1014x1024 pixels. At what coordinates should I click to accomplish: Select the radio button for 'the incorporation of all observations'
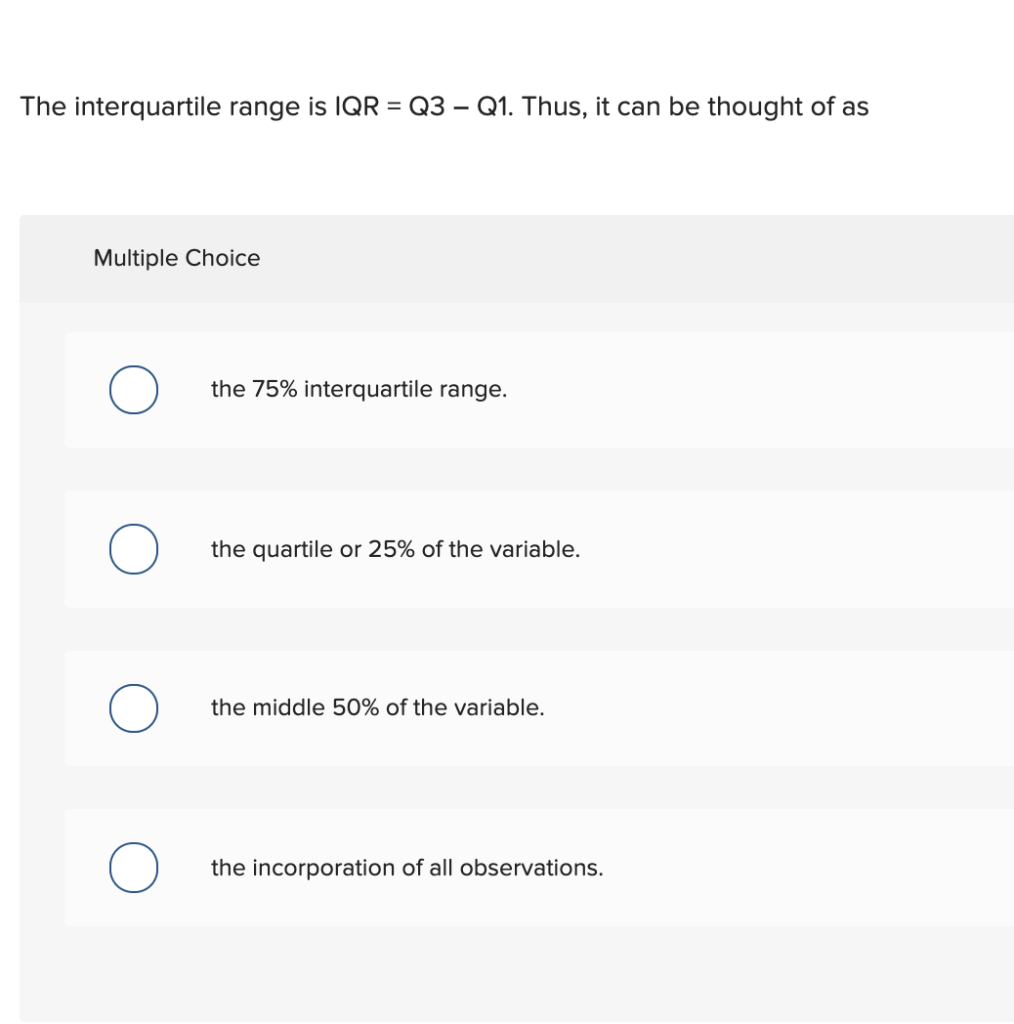coord(133,868)
